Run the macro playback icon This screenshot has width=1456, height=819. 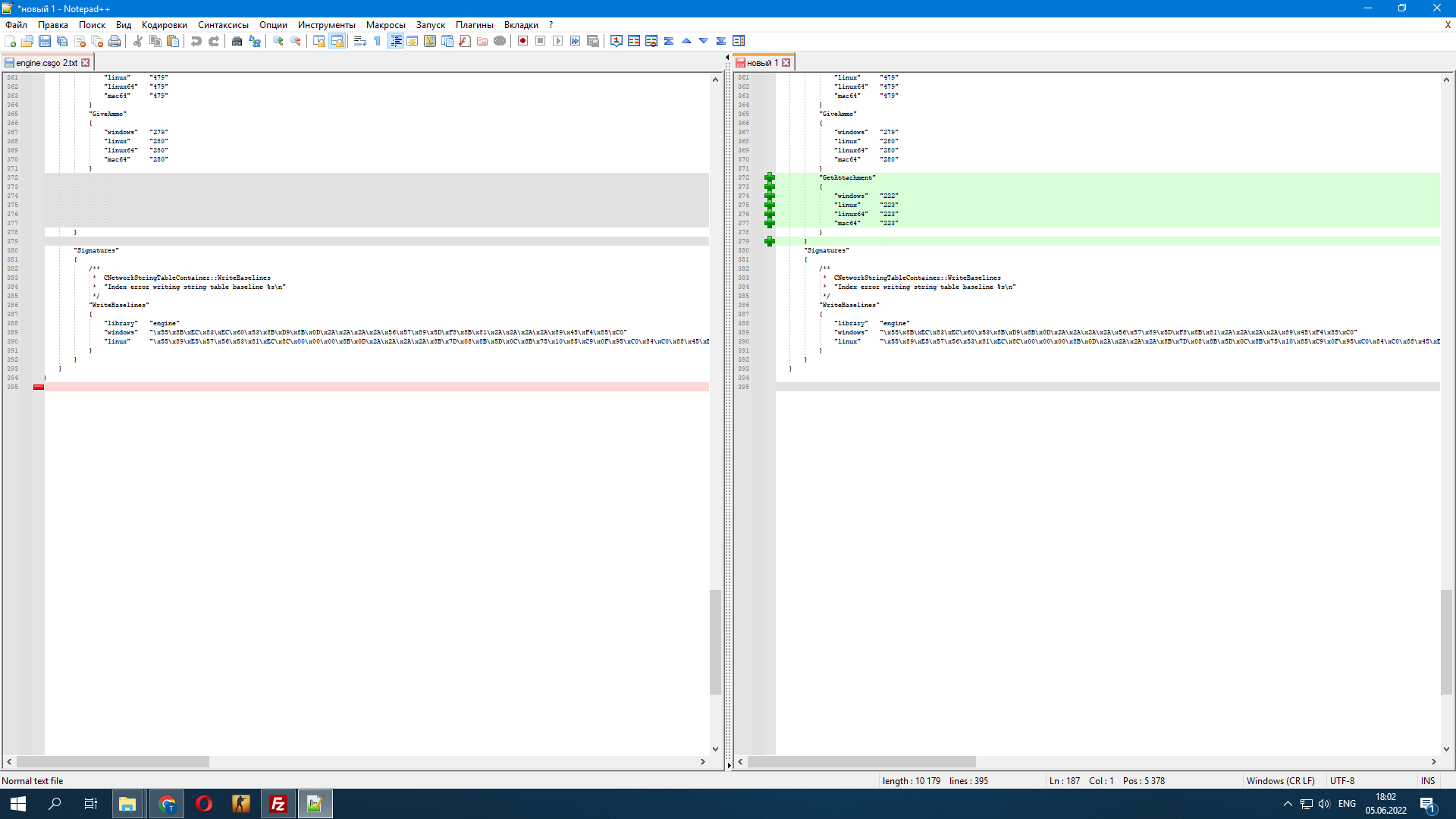[x=558, y=41]
